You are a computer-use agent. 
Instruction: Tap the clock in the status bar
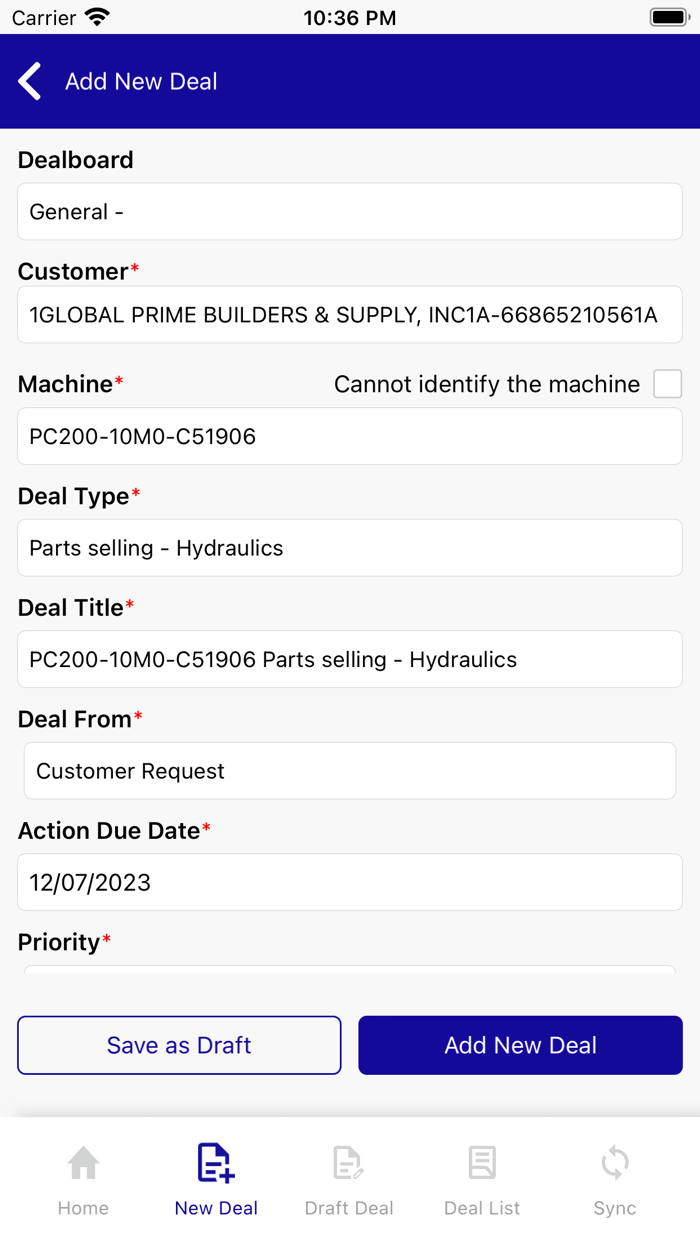click(x=349, y=16)
